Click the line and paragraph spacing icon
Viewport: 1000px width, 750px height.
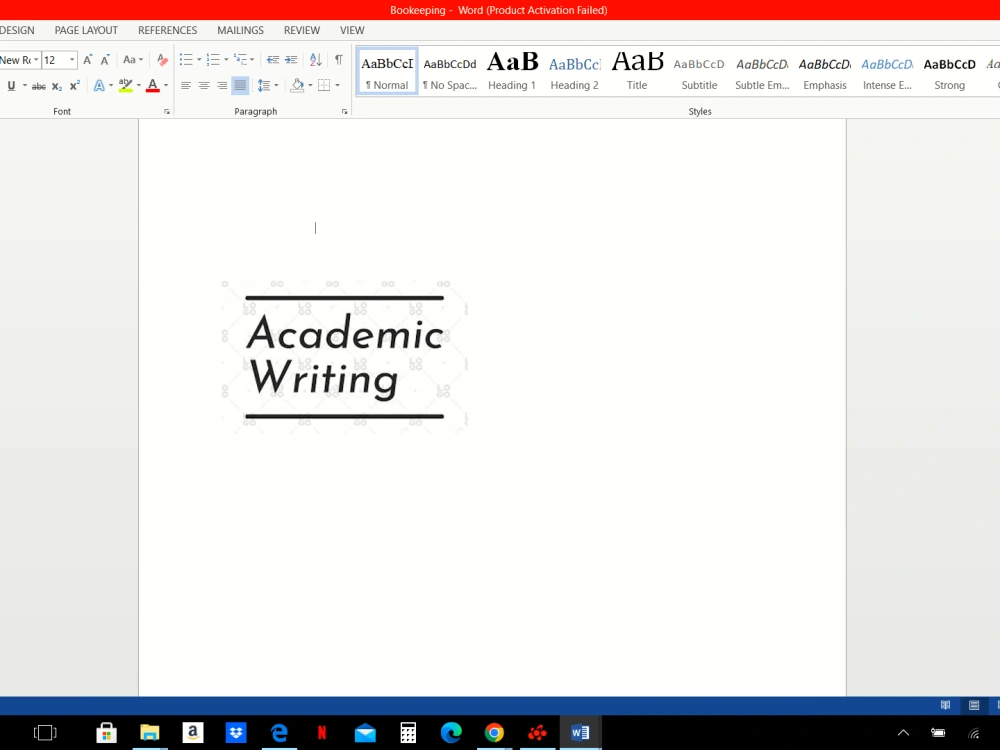coord(263,85)
